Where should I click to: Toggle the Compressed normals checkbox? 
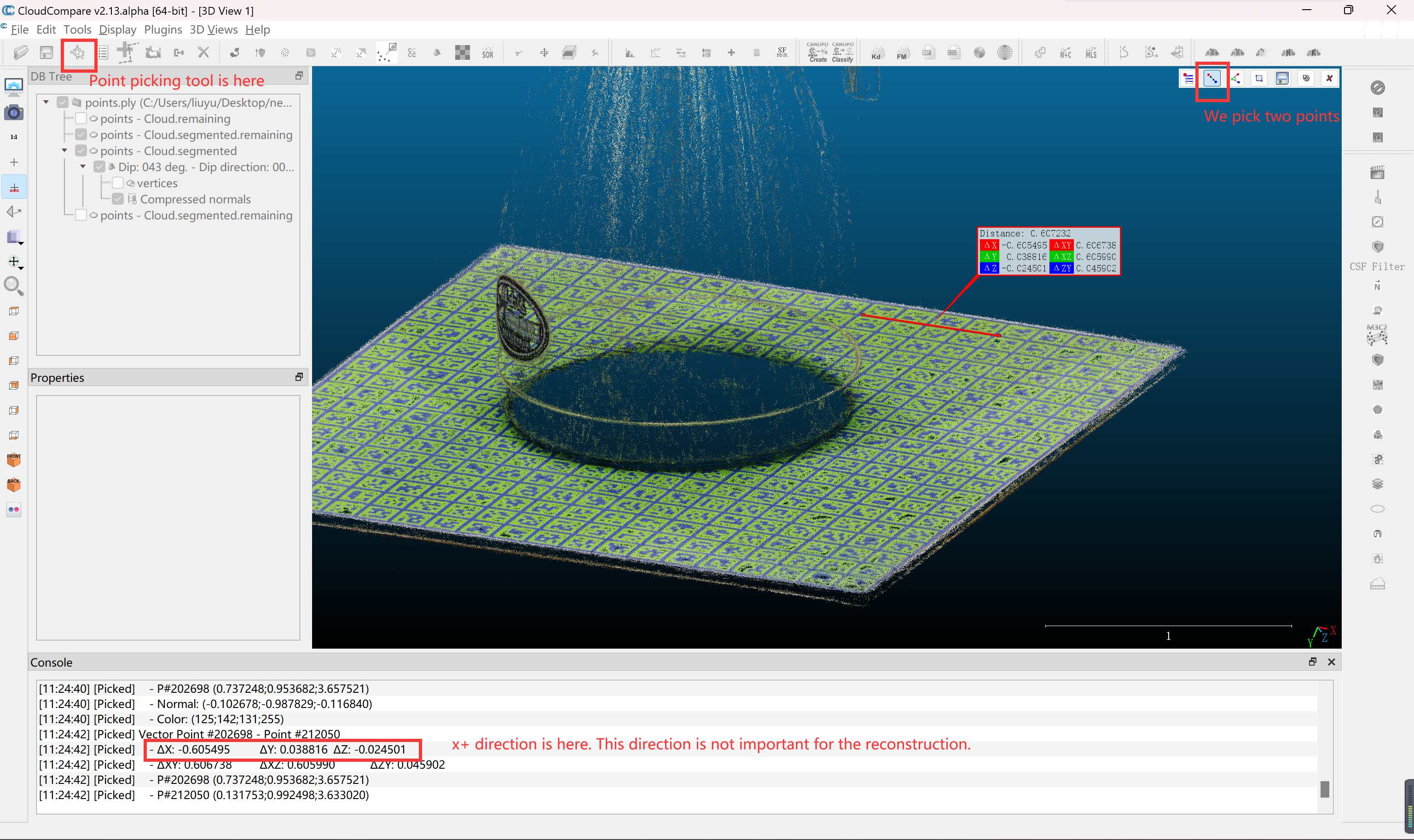tap(118, 199)
